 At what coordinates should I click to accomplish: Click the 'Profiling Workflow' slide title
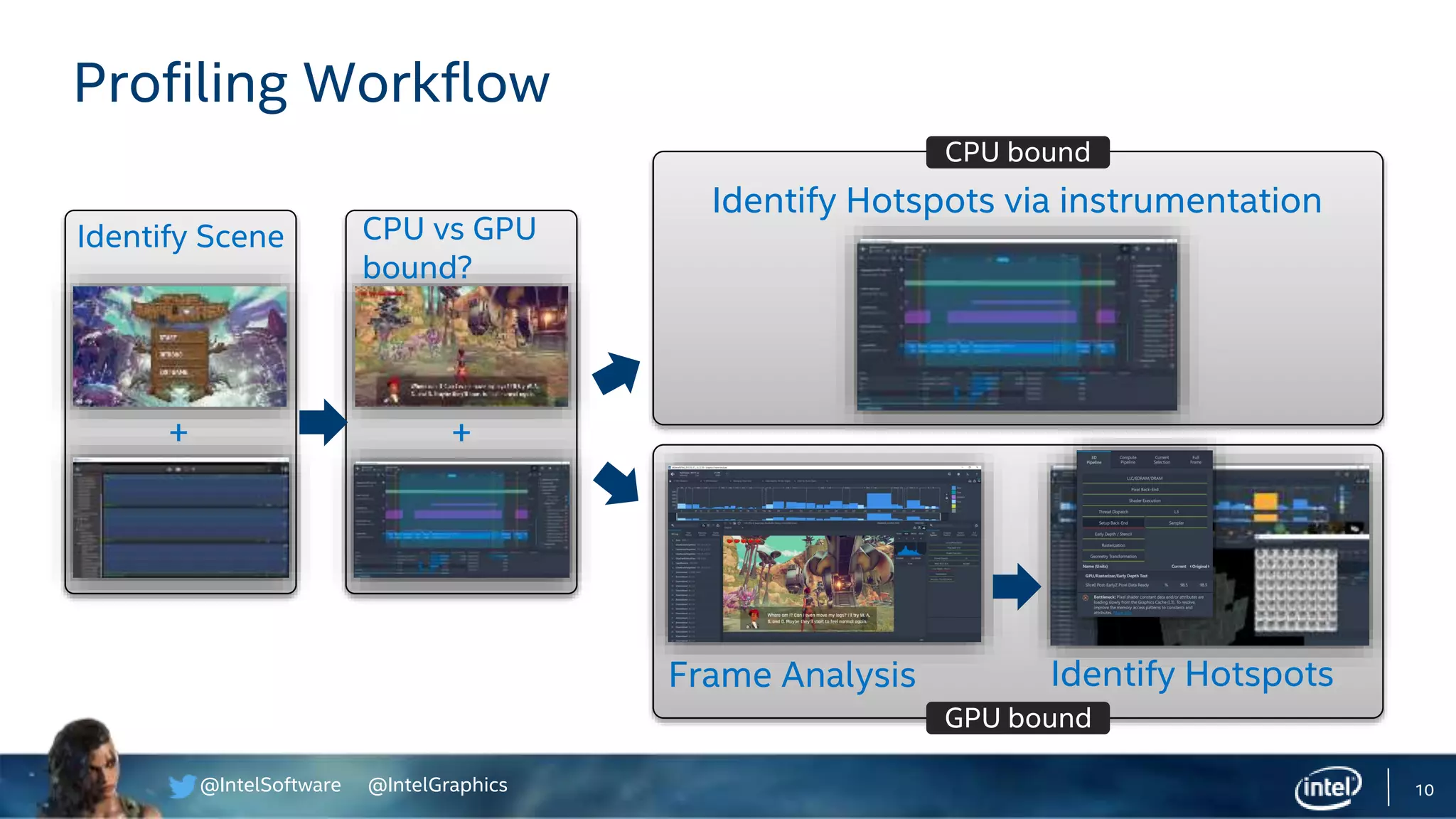pos(311,84)
